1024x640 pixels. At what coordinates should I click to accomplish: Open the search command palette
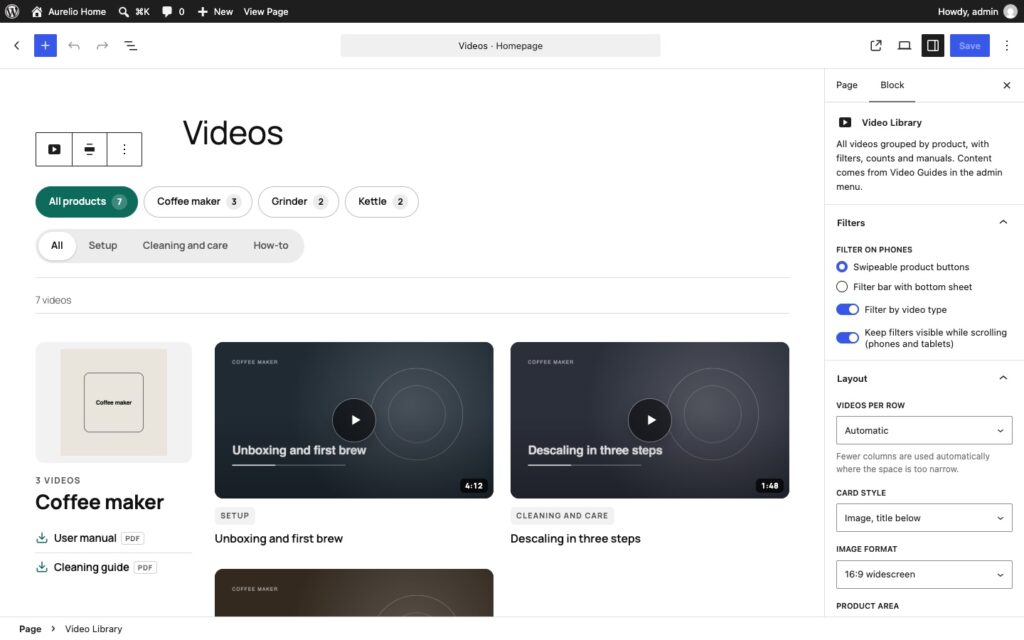tap(134, 11)
